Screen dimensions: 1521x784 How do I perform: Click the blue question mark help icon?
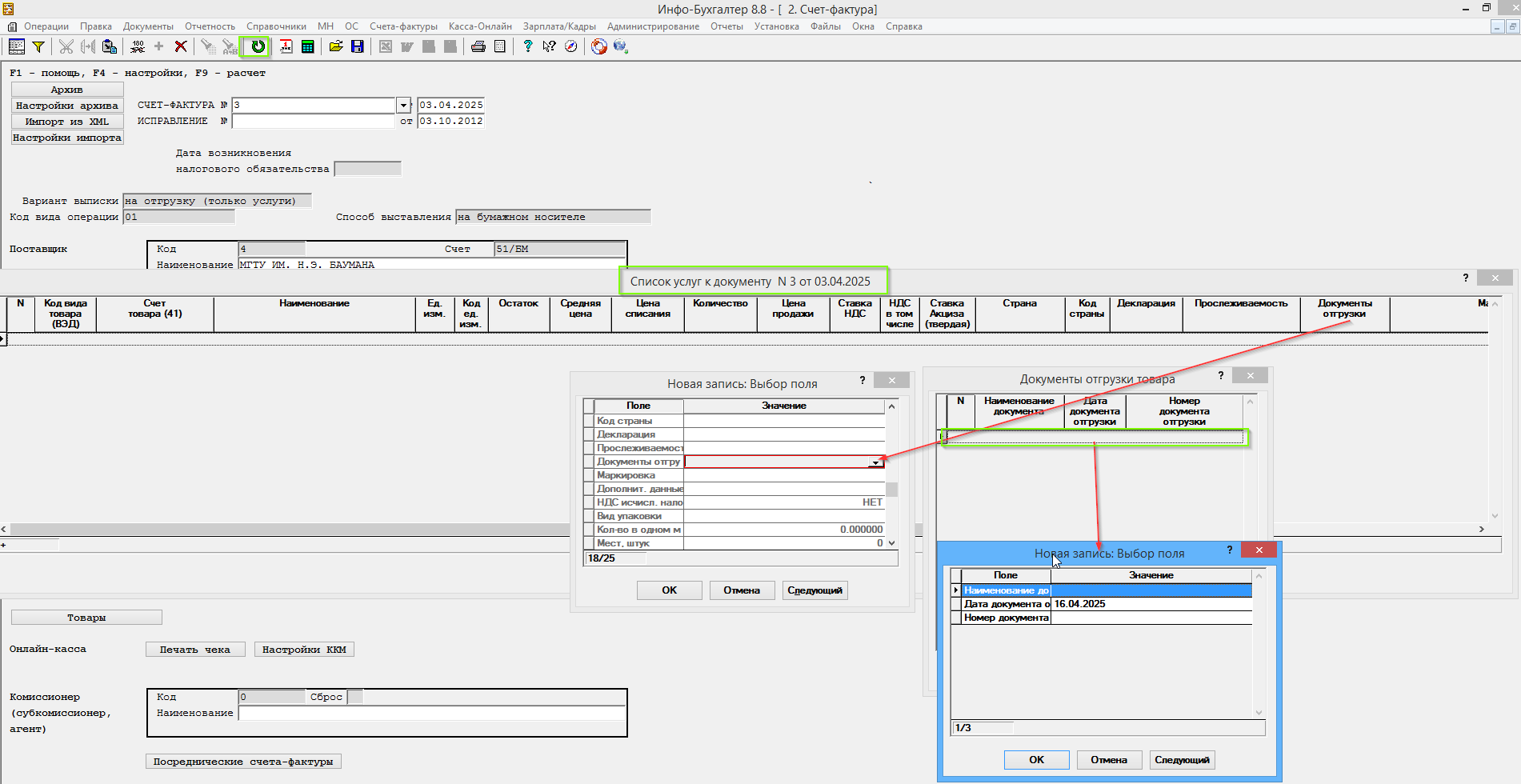[527, 46]
